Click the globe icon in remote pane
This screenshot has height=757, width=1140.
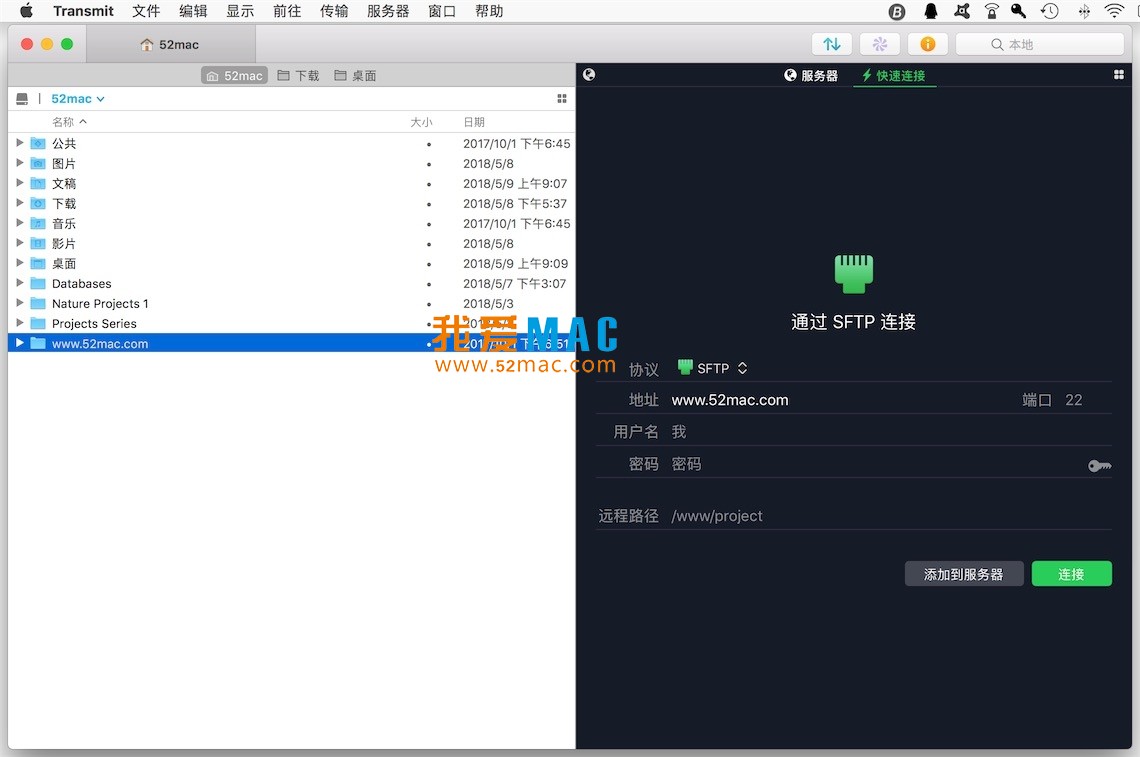[589, 75]
